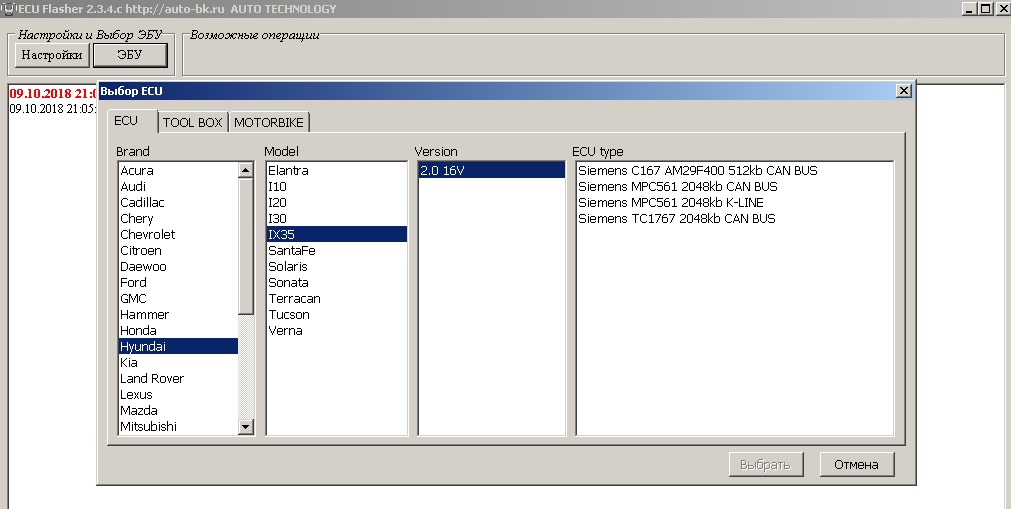Pick Siemens TC1767 2048kb CAN BUS
The height and width of the screenshot is (509, 1011).
click(x=735, y=219)
